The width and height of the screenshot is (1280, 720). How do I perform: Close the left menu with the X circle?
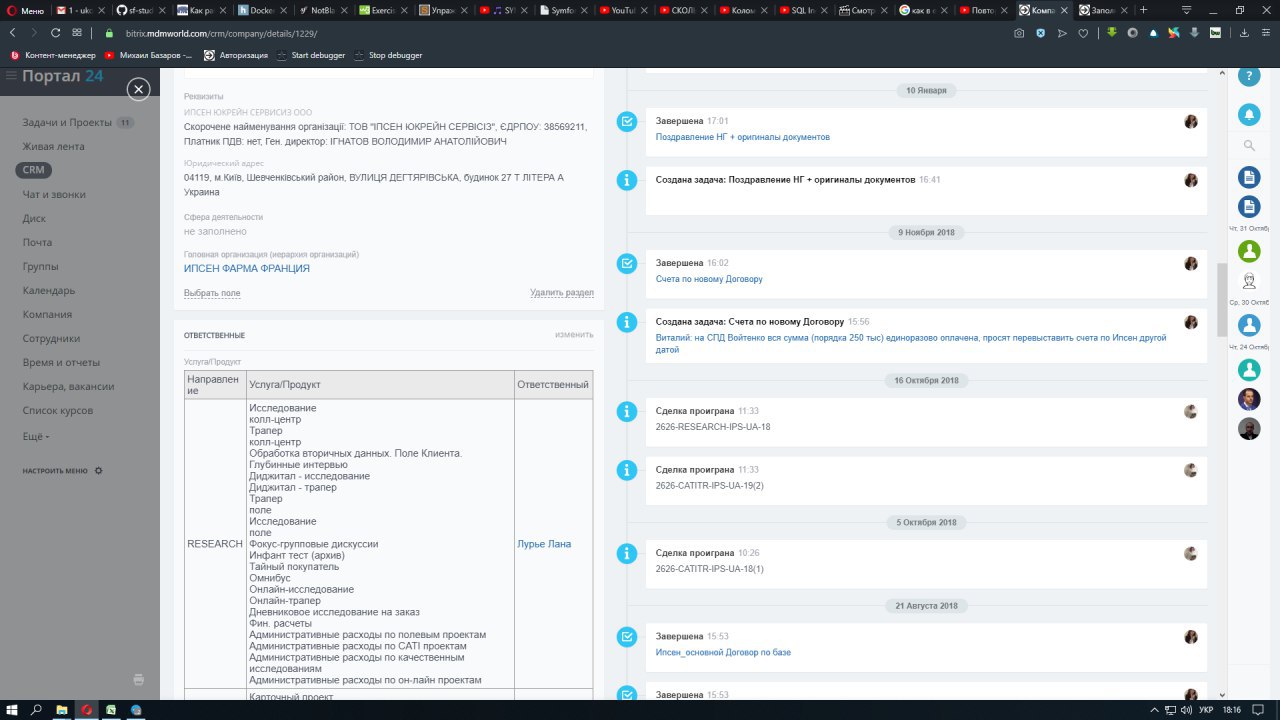tap(139, 89)
